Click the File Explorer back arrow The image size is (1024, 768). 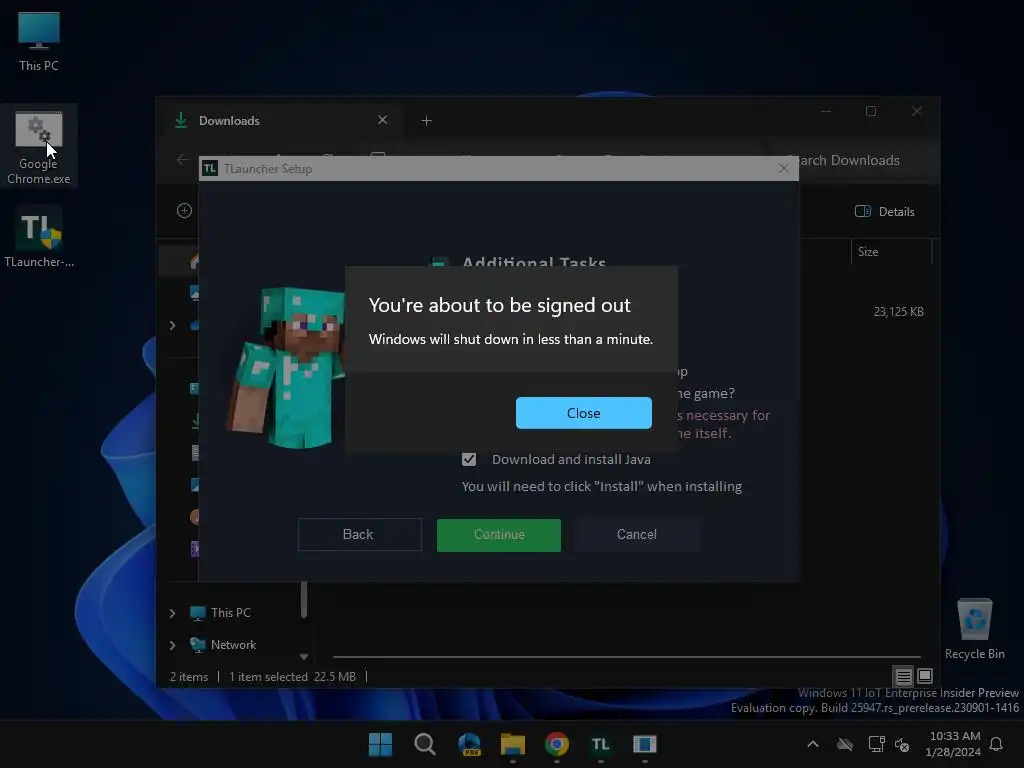click(x=182, y=159)
